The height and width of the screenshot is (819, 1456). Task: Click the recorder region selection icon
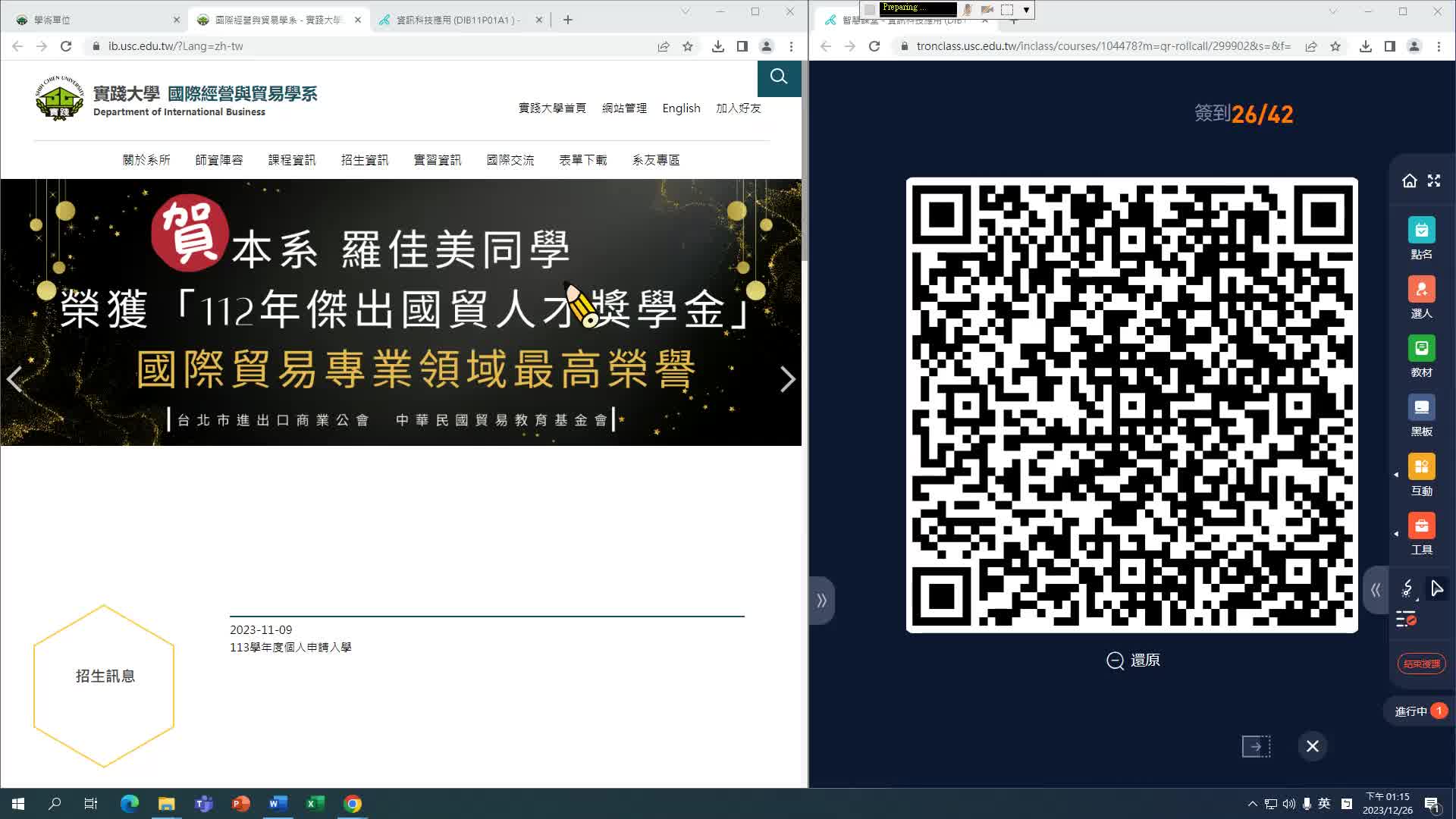[x=1007, y=10]
